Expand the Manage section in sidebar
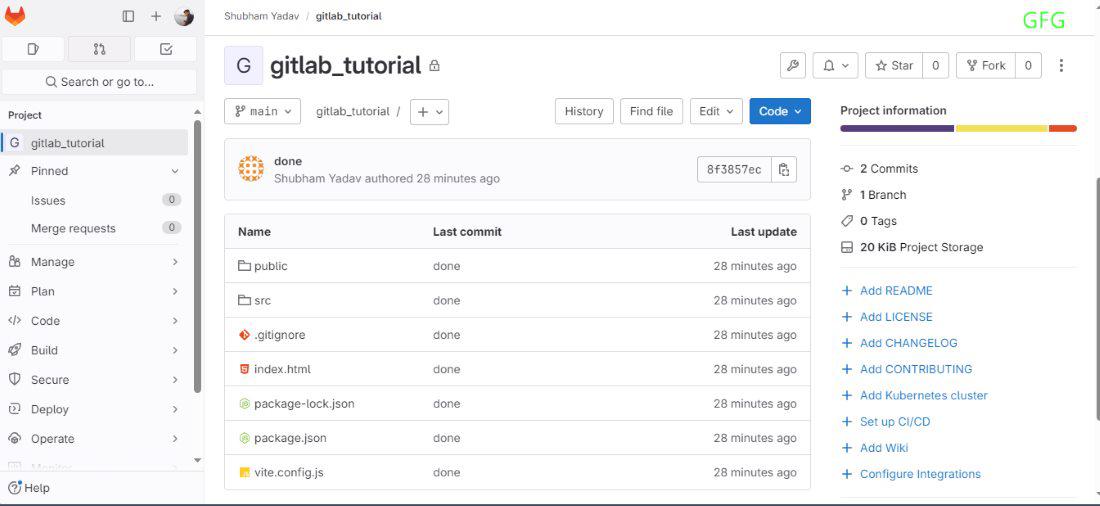1100x506 pixels. pyautogui.click(x=94, y=262)
